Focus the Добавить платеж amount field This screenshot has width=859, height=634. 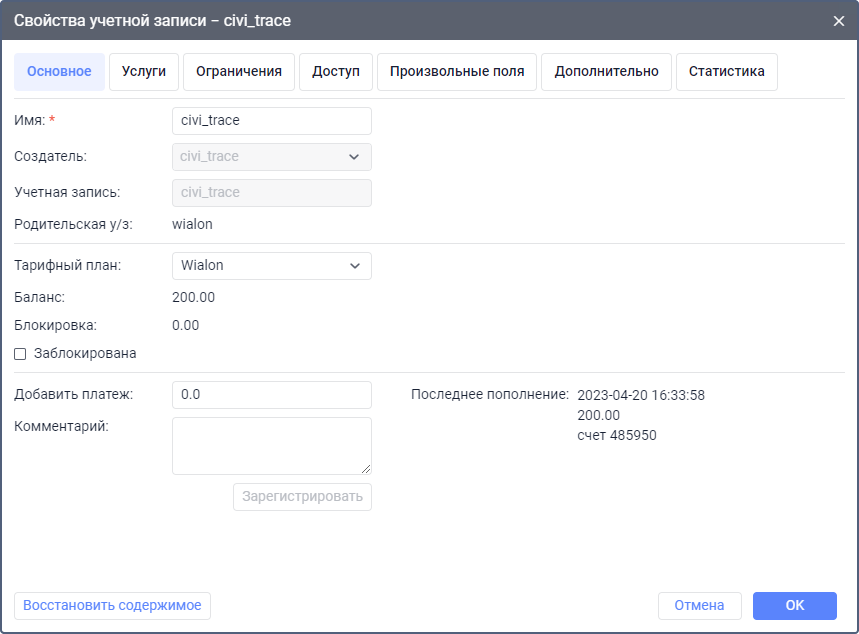[271, 395]
